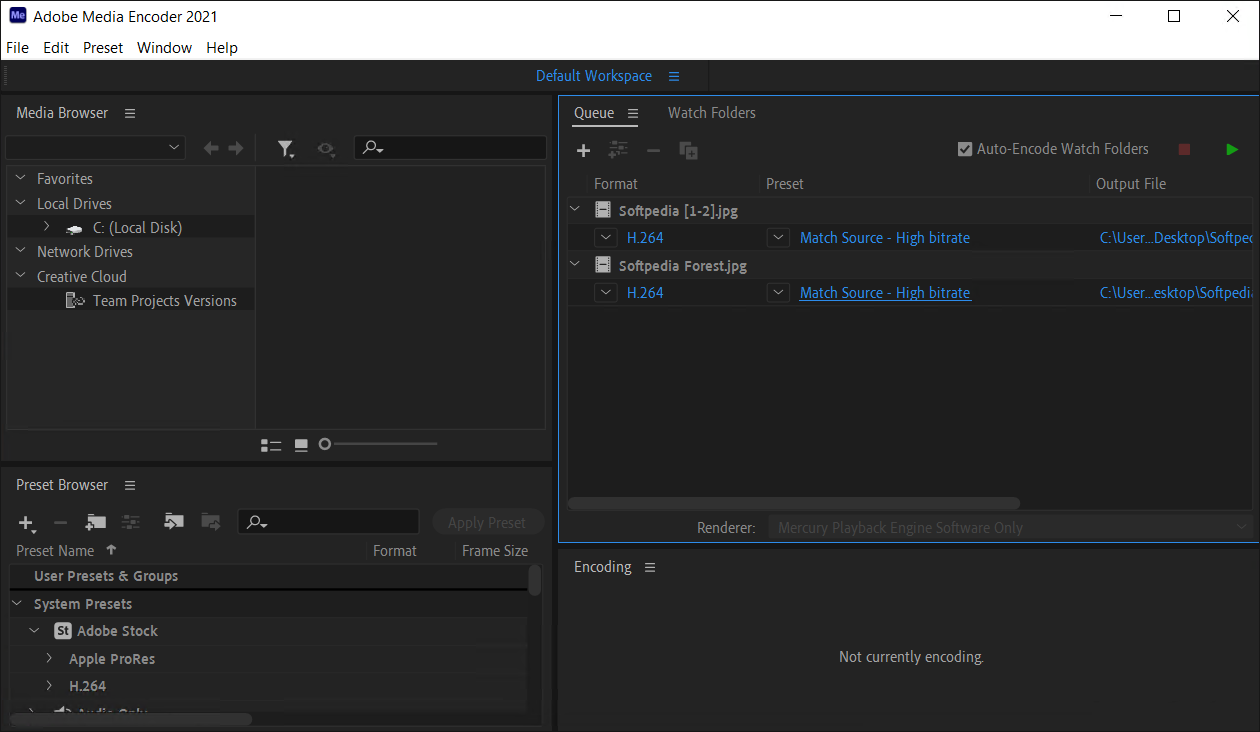Collapse Softpedia Forest.jpg queue item

pos(575,265)
